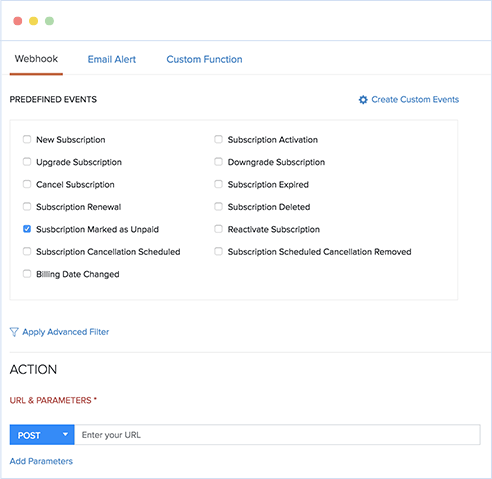Viewport: 492px width, 479px height.
Task: Focus the Enter your URL field
Action: pos(277,435)
